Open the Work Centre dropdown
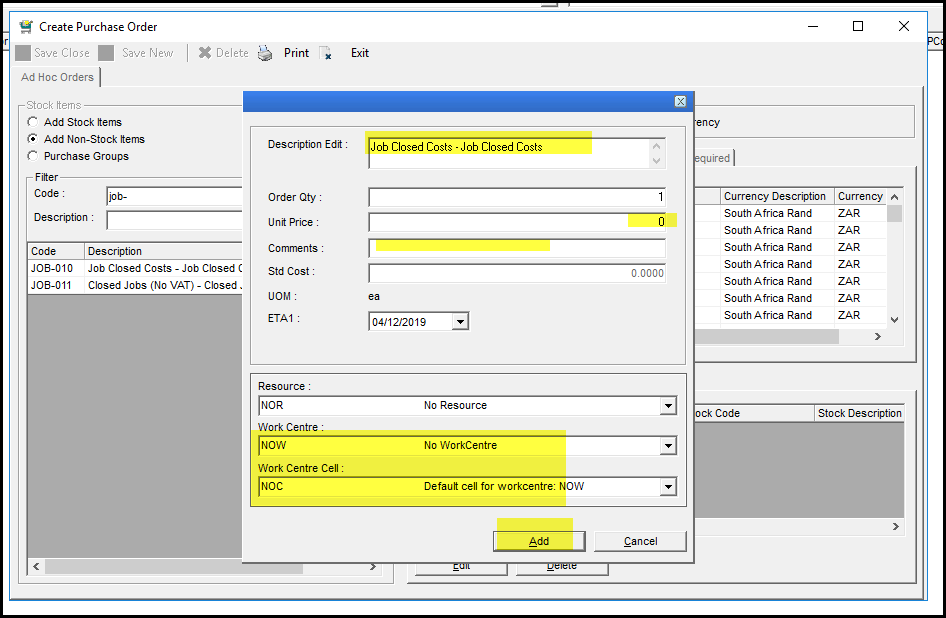The height and width of the screenshot is (618, 946). point(668,446)
